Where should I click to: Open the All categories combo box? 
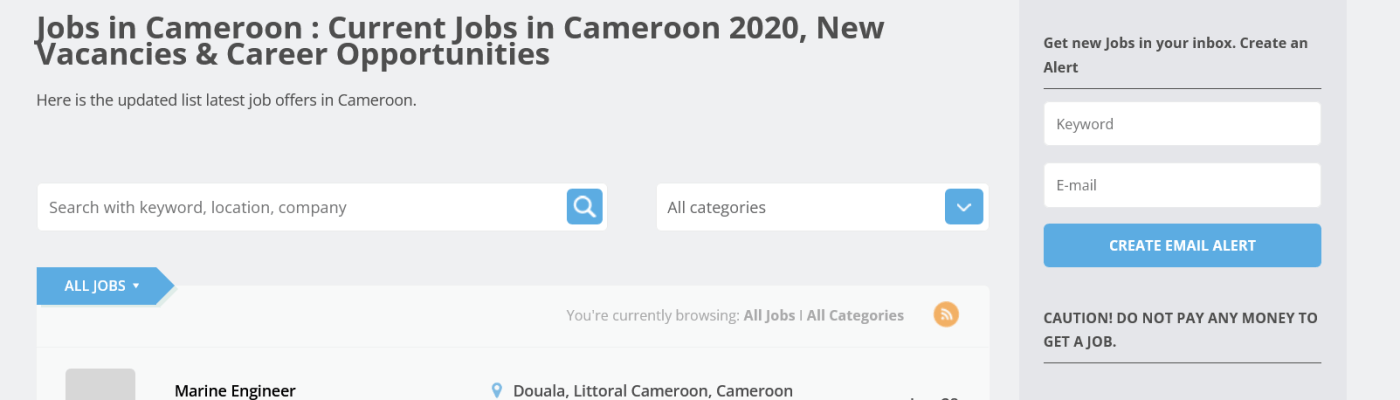pos(800,207)
